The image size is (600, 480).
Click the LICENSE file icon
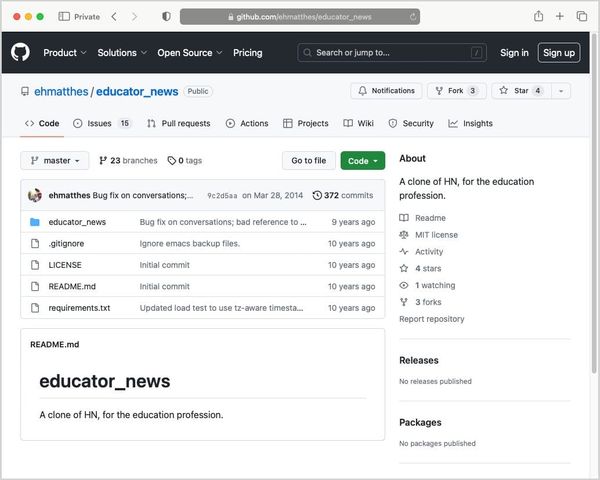[35, 265]
